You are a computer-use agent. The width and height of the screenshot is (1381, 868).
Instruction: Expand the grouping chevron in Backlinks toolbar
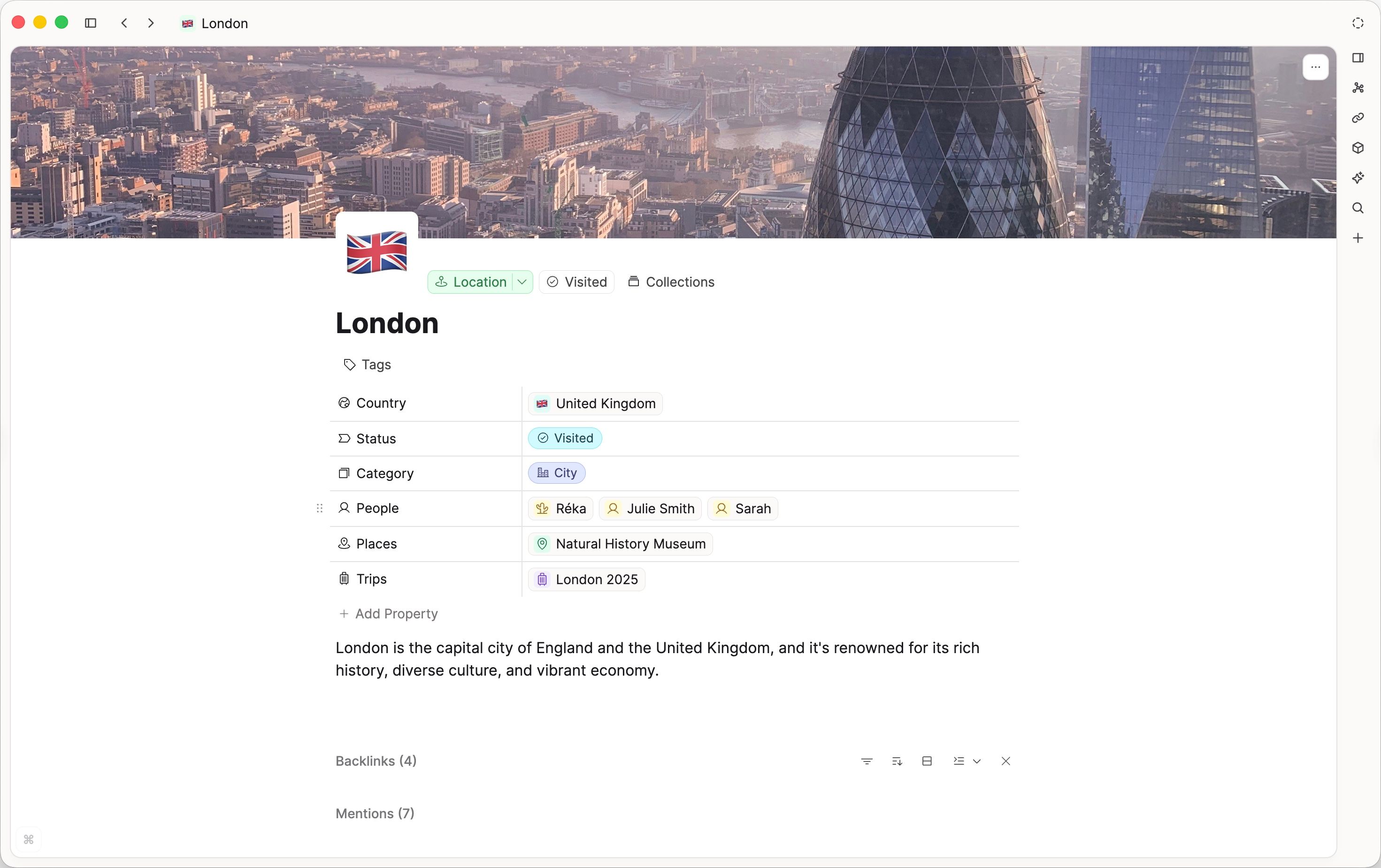click(x=978, y=761)
